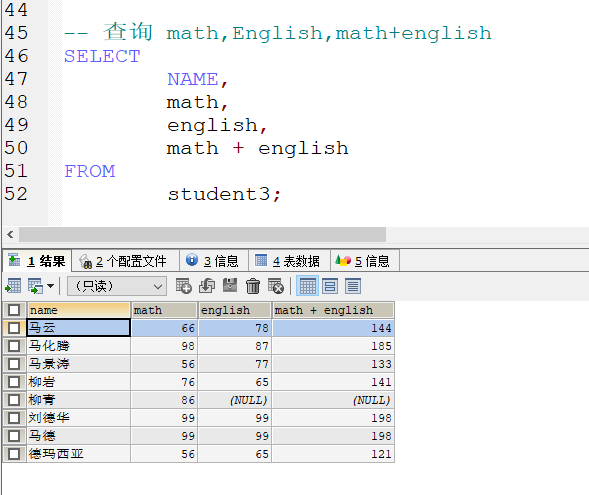Viewport: 589px width, 495px height.
Task: Check the row checkbox for 柳岩
Action: pos(14,382)
